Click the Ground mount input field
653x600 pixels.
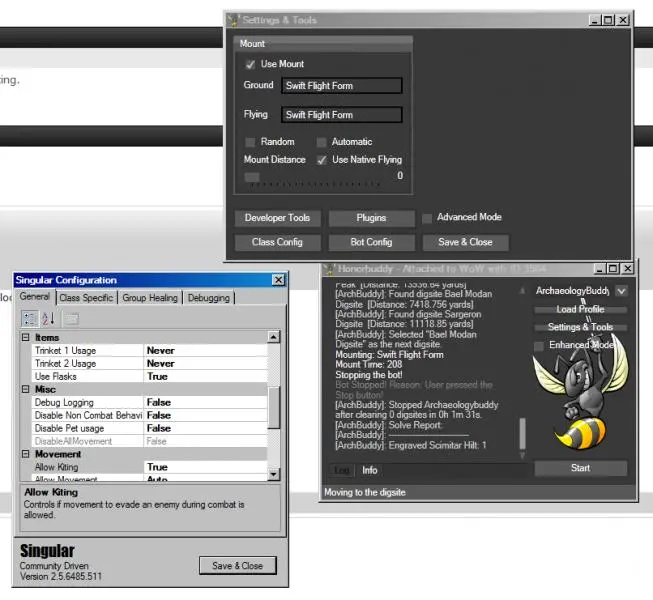point(341,86)
